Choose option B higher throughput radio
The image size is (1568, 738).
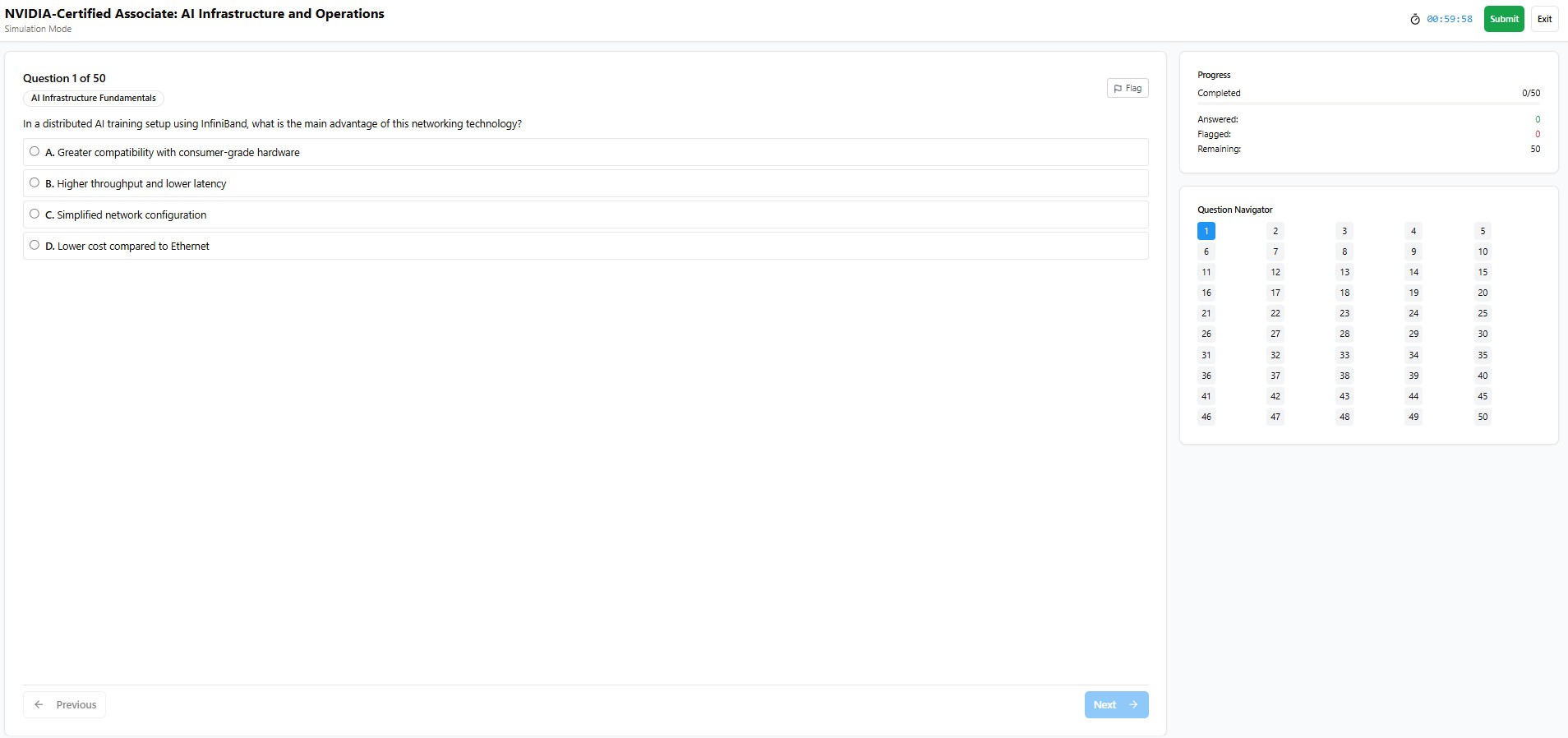(35, 182)
